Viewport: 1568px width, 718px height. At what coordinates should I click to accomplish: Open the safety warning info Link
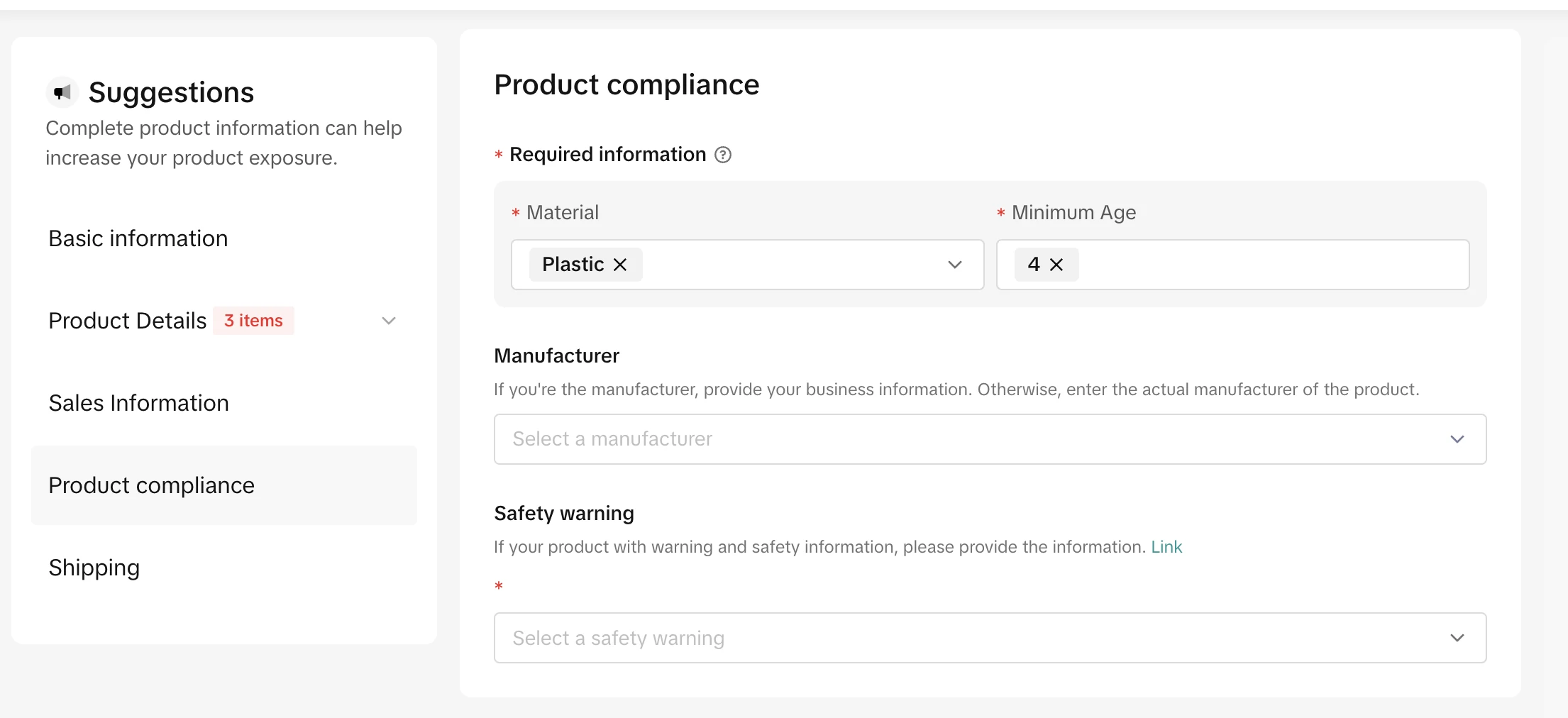pyautogui.click(x=1166, y=547)
